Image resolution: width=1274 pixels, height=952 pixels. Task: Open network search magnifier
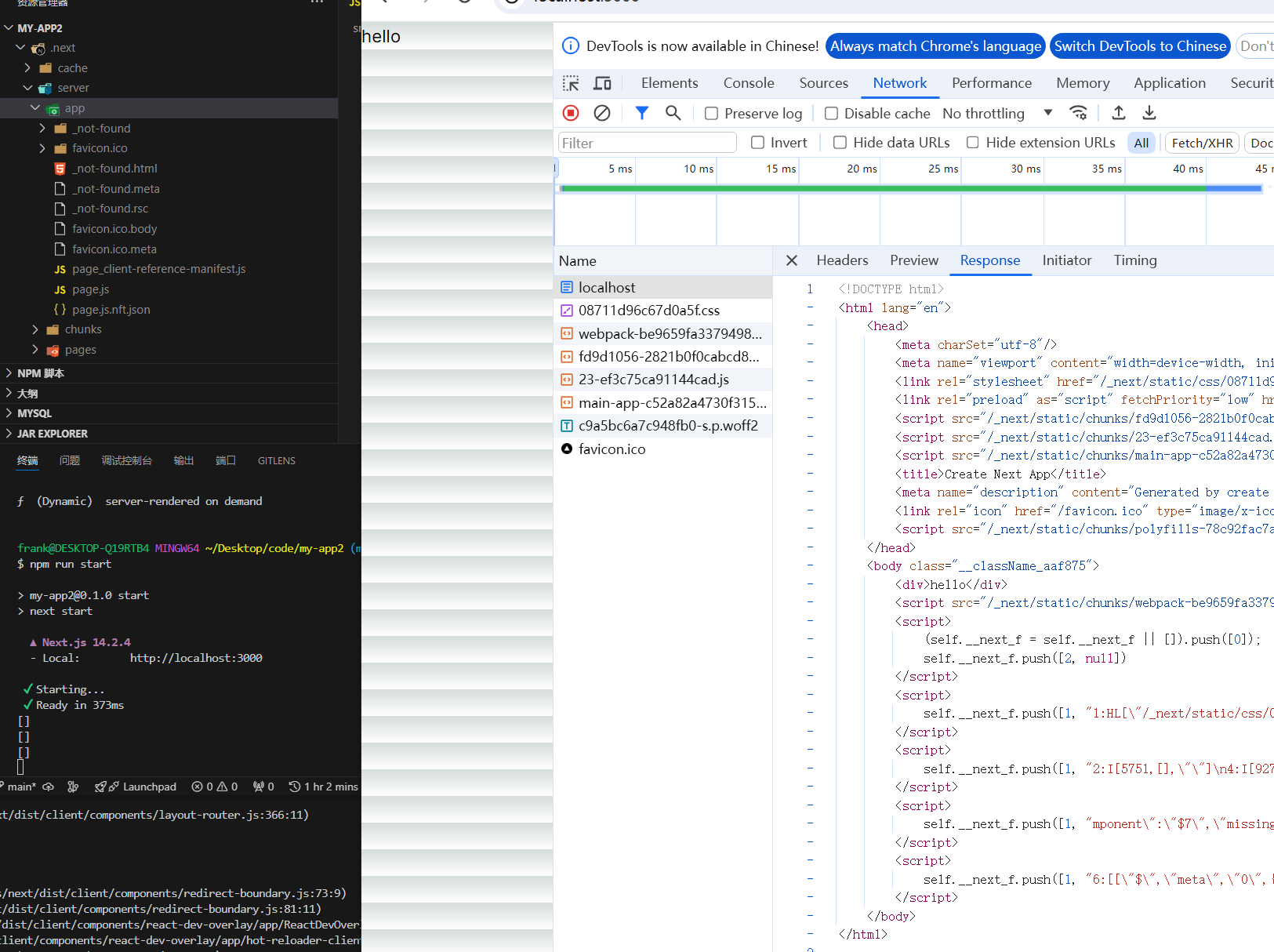click(673, 113)
